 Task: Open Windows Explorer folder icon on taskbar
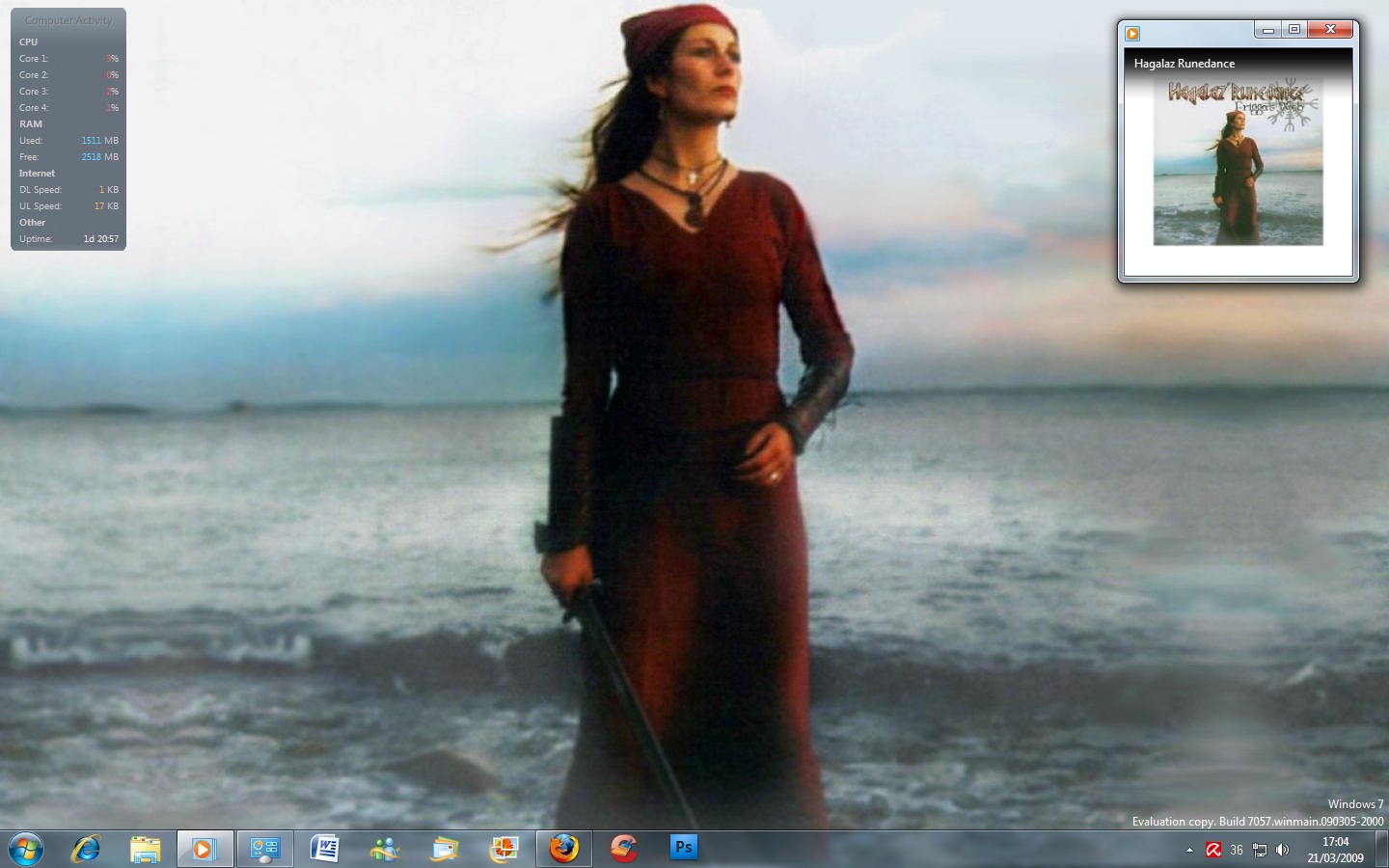point(146,849)
